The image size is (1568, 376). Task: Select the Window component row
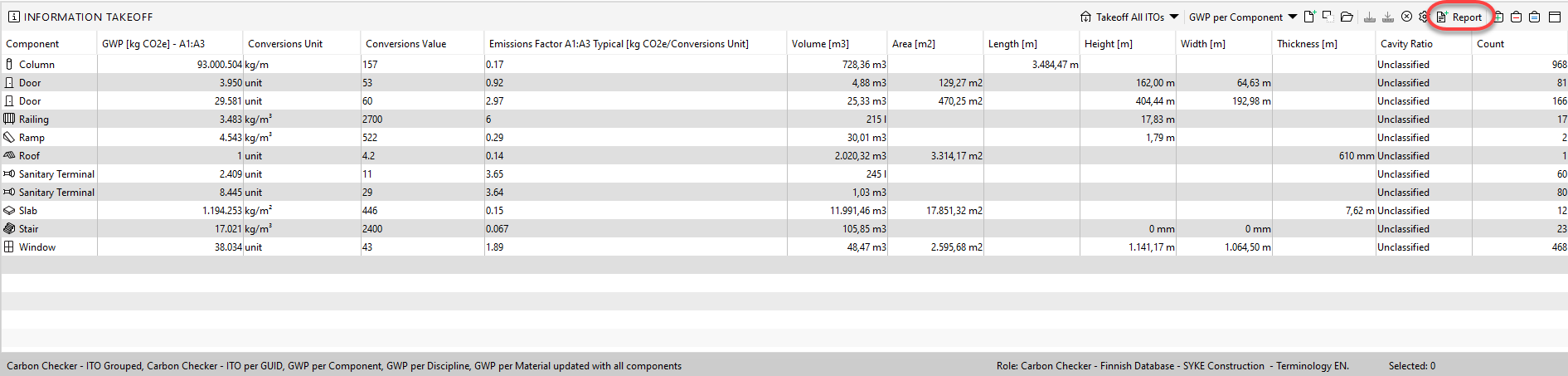[37, 247]
